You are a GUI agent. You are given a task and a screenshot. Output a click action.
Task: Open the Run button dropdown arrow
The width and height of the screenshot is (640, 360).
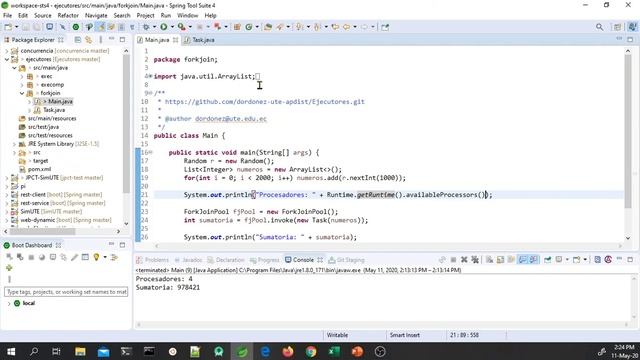(172, 27)
